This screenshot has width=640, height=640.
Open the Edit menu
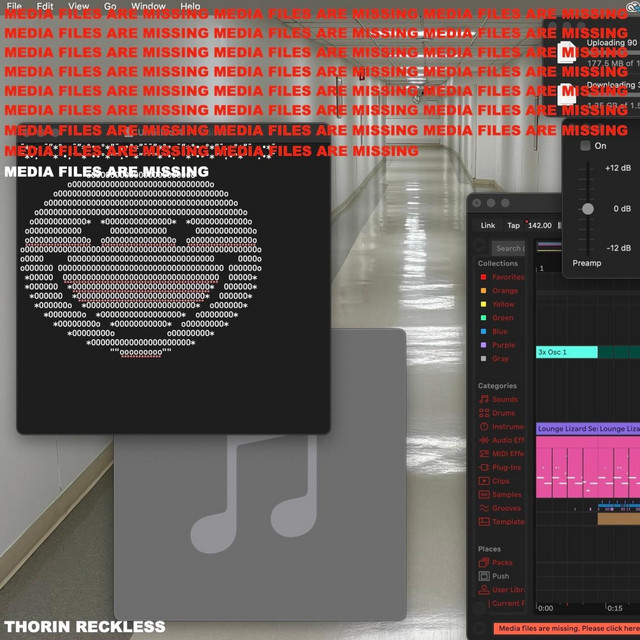(45, 6)
